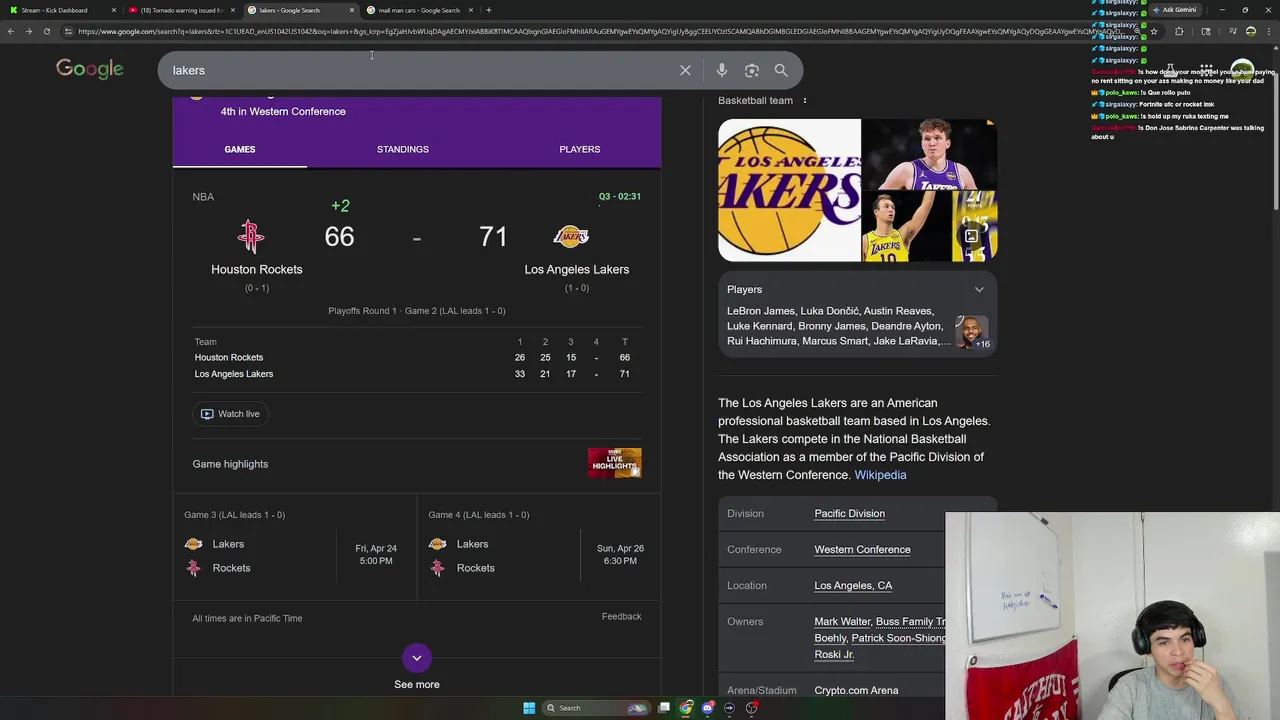The width and height of the screenshot is (1280, 720).
Task: Expand the Players dropdown chevron
Action: [x=979, y=289]
